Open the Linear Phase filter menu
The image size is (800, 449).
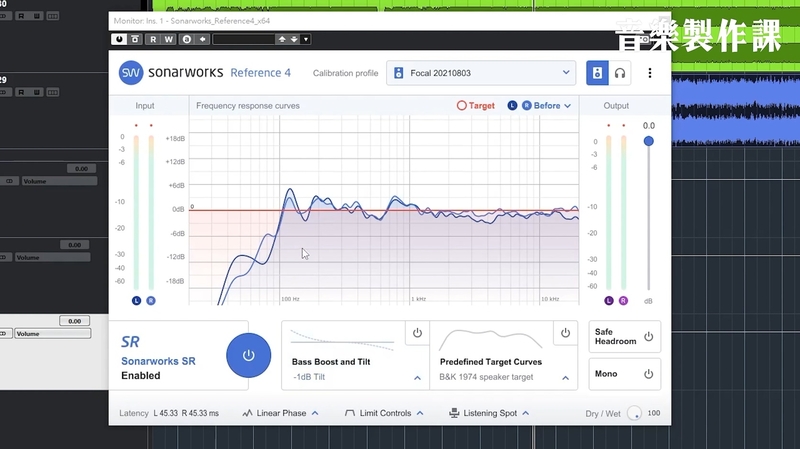point(280,413)
